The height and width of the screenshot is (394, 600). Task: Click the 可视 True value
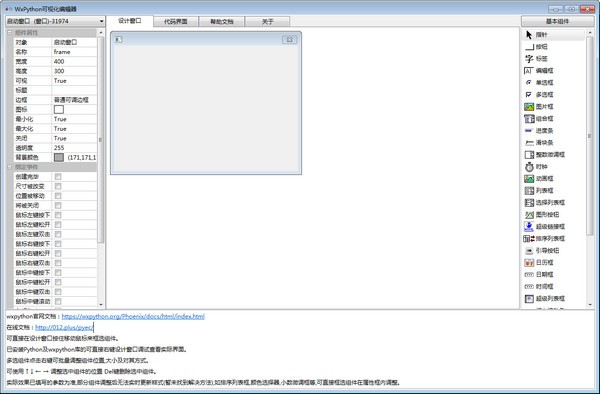[74, 81]
